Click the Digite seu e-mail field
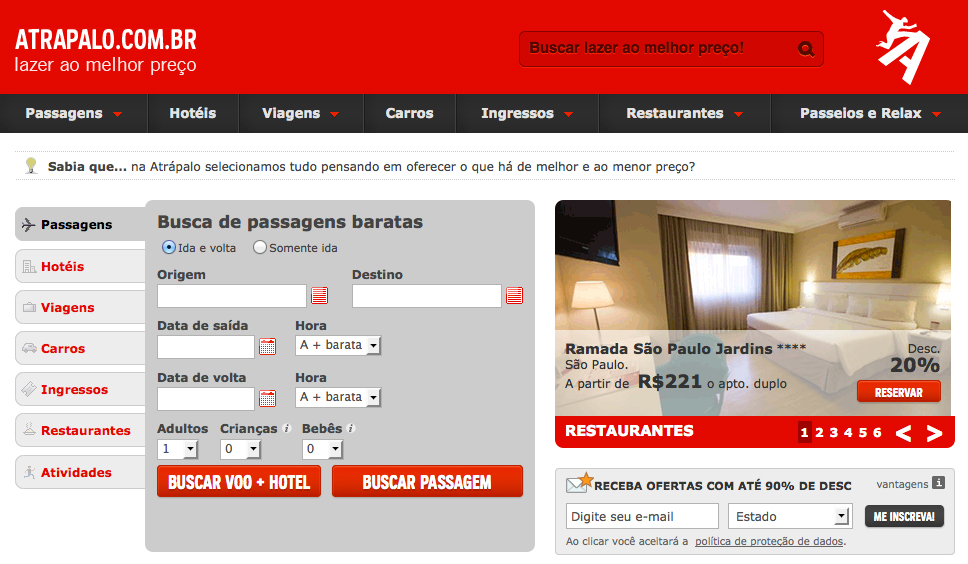 642,516
